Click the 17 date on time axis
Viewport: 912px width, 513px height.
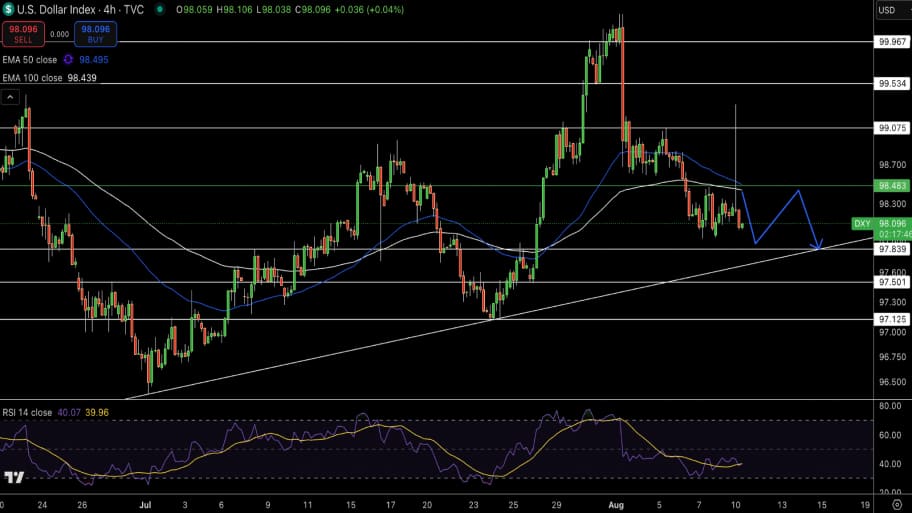[x=390, y=505]
